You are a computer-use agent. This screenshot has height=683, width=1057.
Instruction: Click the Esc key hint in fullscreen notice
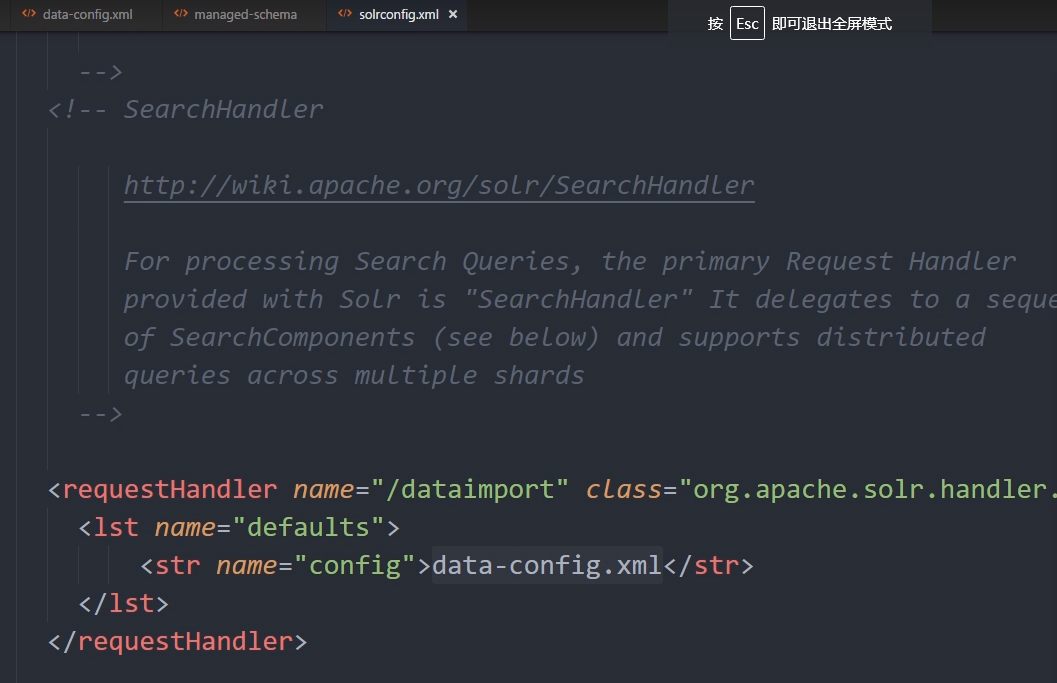[747, 24]
